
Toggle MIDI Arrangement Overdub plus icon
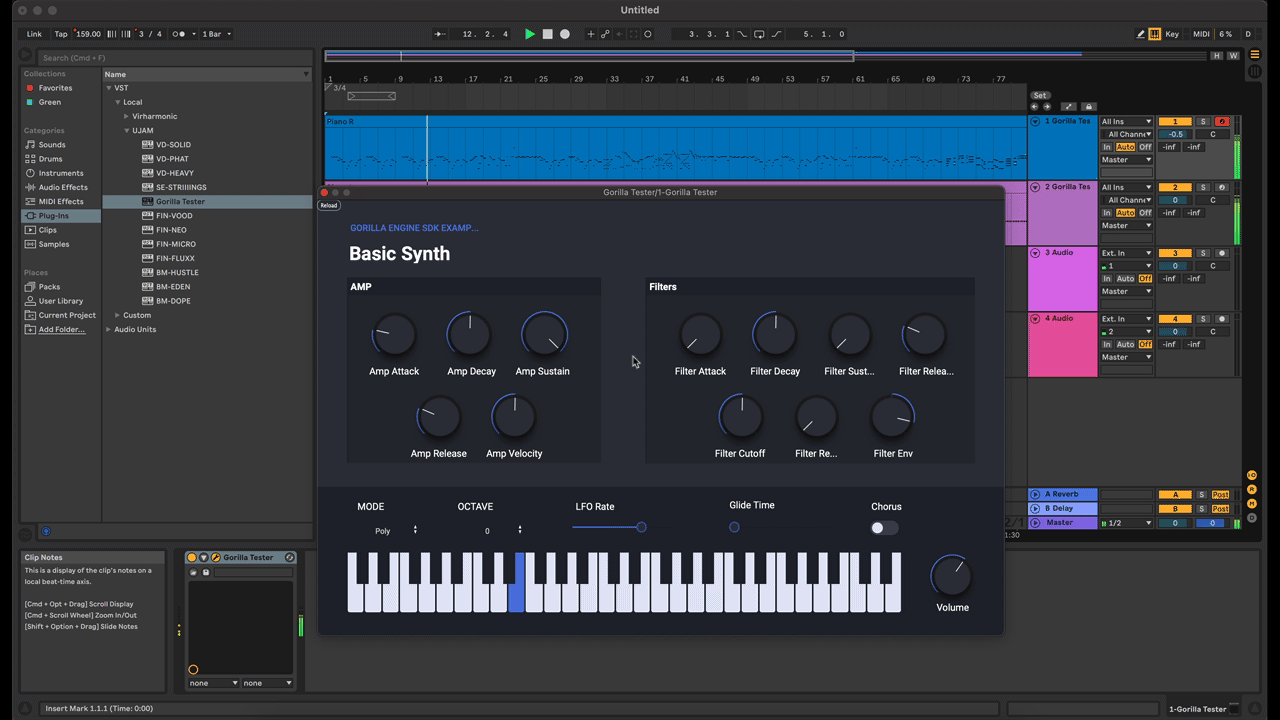pyautogui.click(x=590, y=34)
